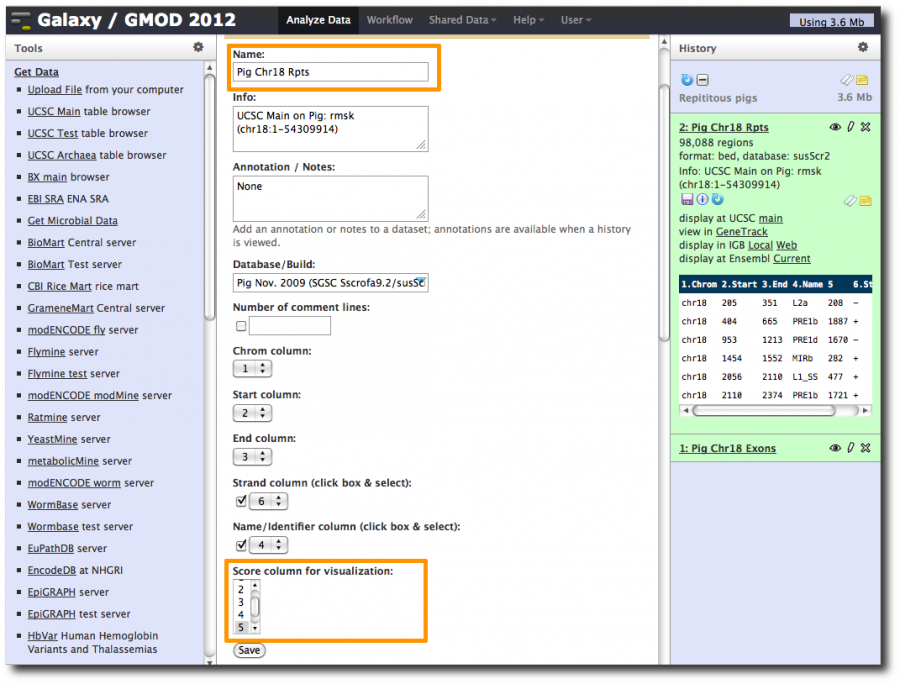
Task: Open the User menu
Action: (576, 20)
